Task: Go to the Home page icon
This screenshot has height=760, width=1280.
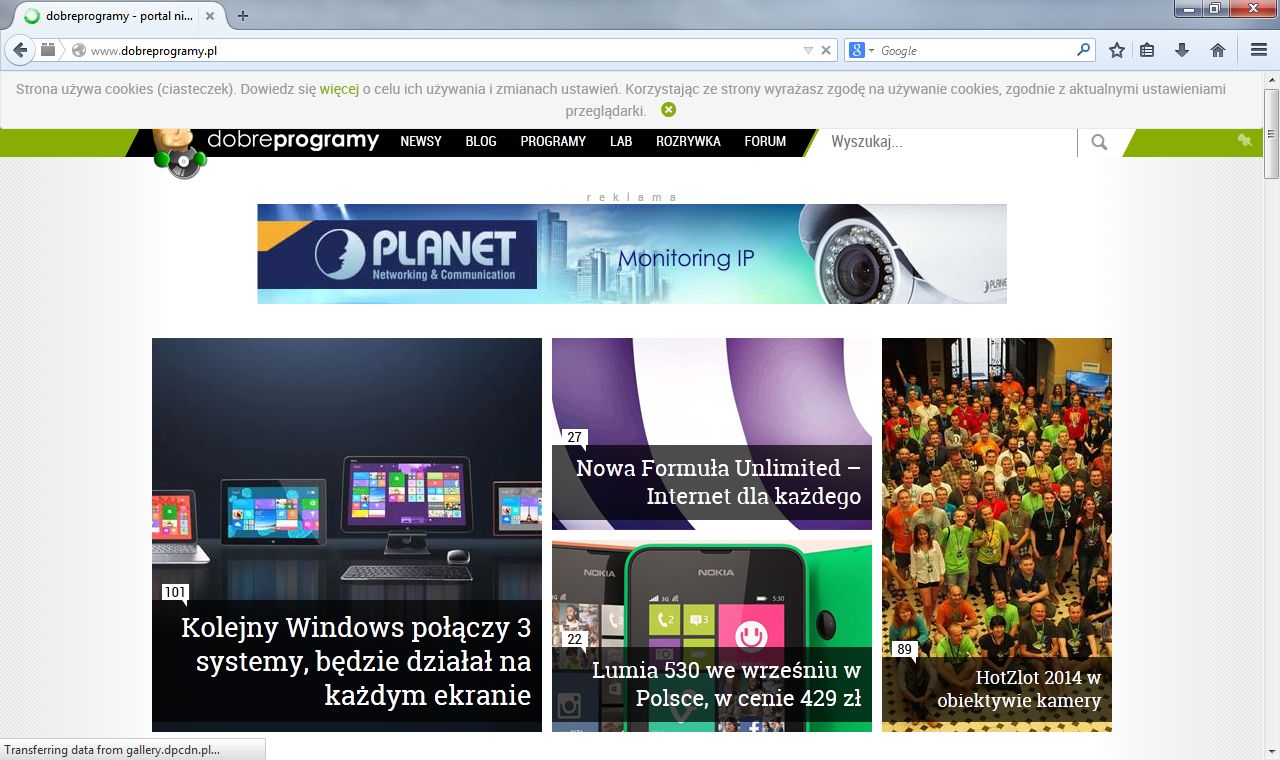Action: coord(1218,50)
